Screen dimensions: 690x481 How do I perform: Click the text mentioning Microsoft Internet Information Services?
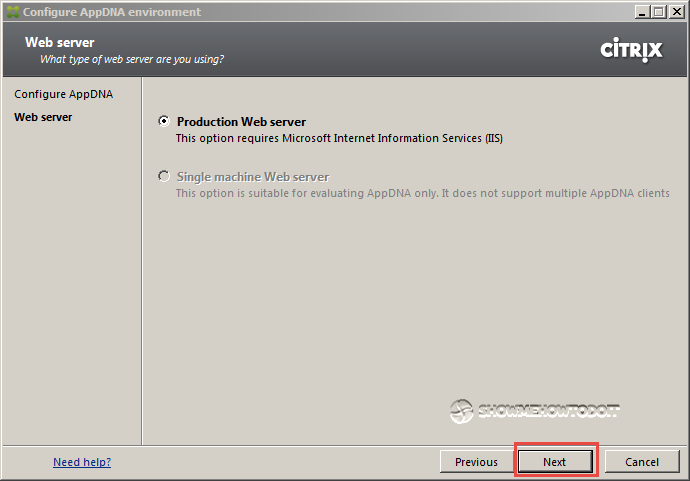click(339, 138)
